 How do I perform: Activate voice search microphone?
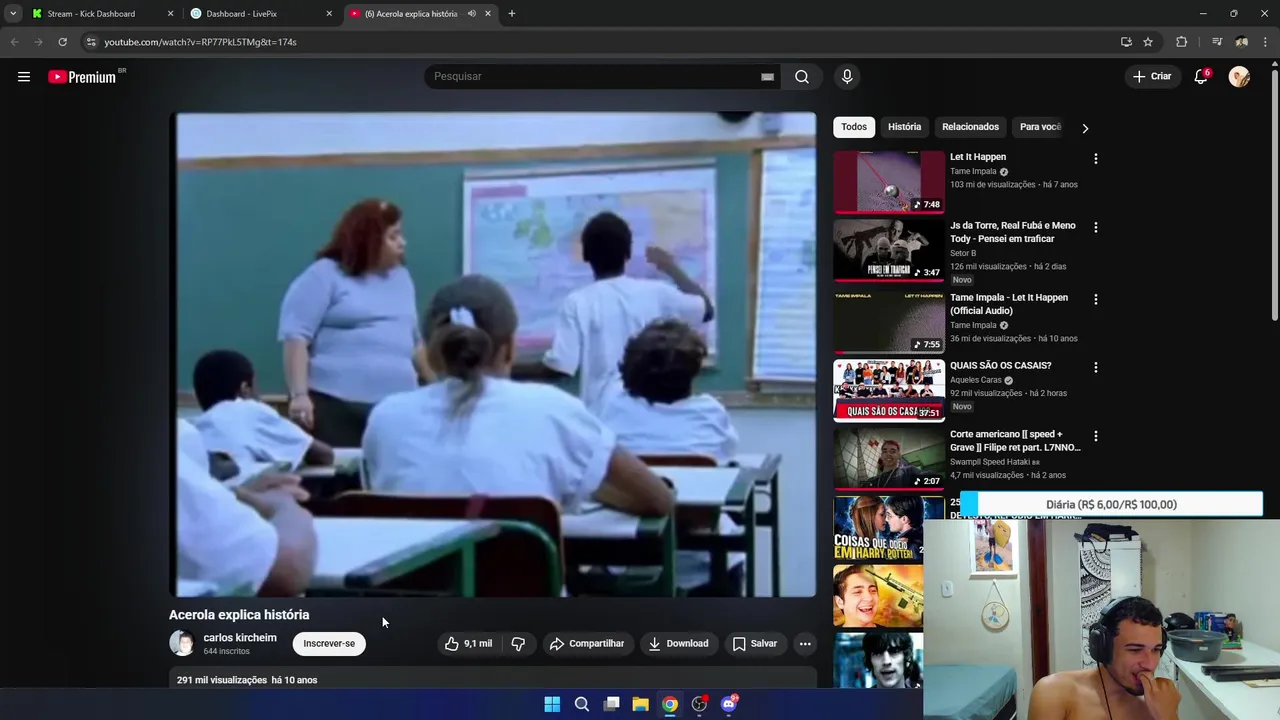[847, 77]
